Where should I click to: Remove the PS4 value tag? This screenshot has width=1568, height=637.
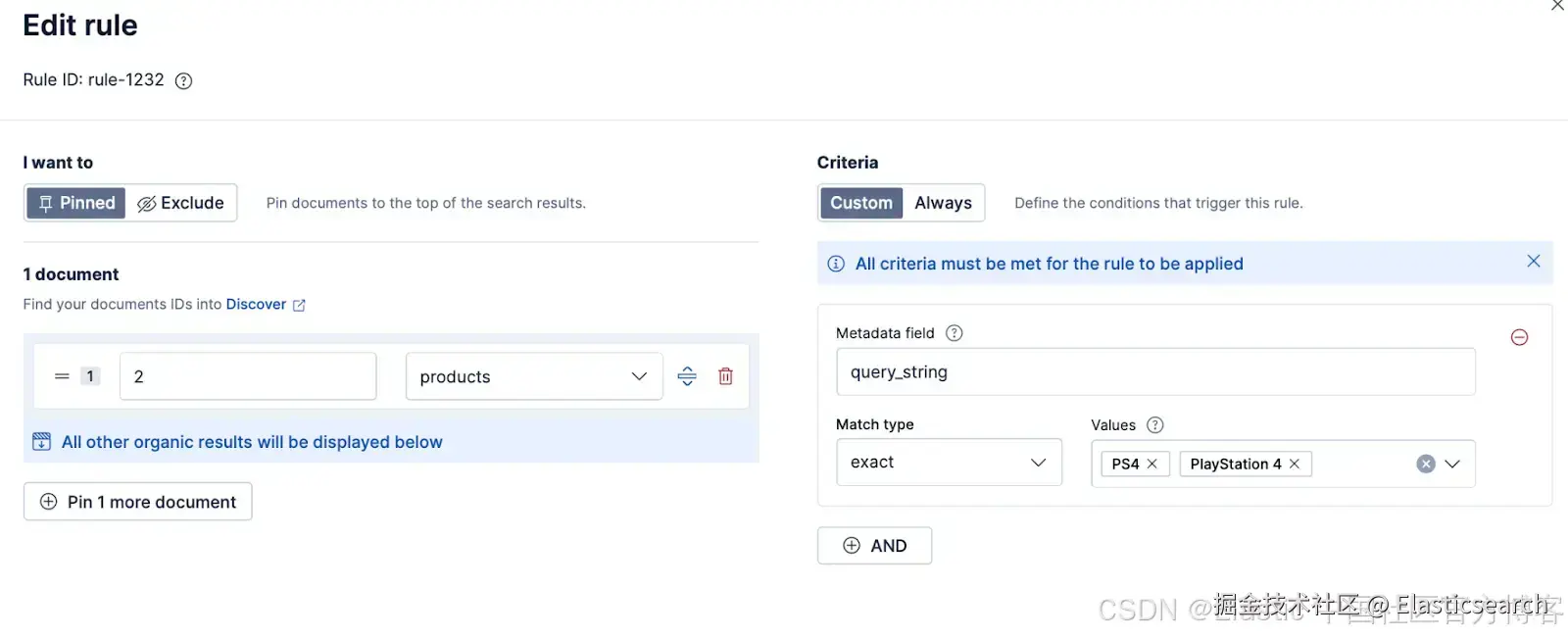click(x=1152, y=464)
